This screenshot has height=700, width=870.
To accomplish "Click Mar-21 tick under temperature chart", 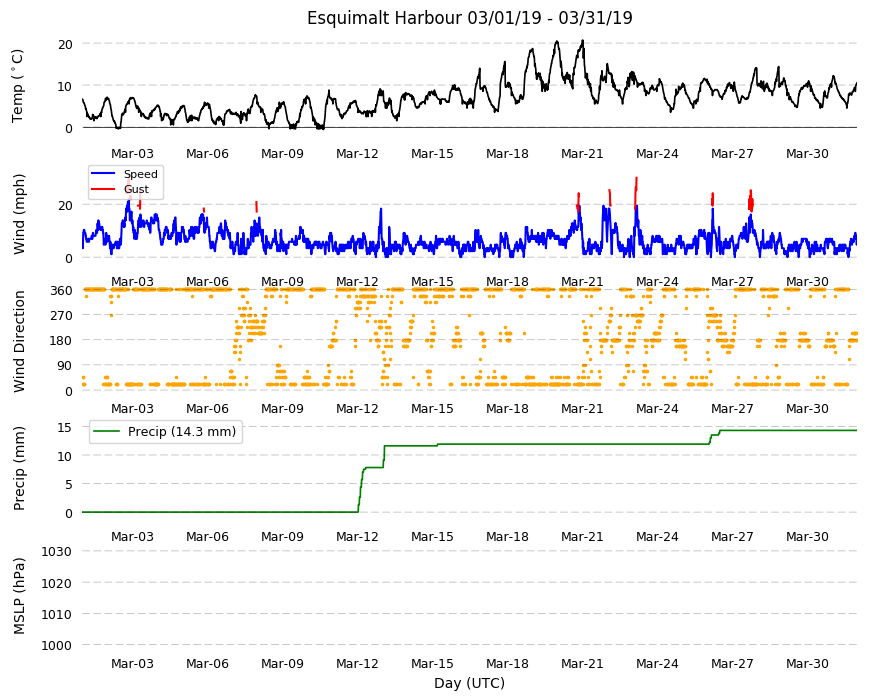I will pos(582,154).
